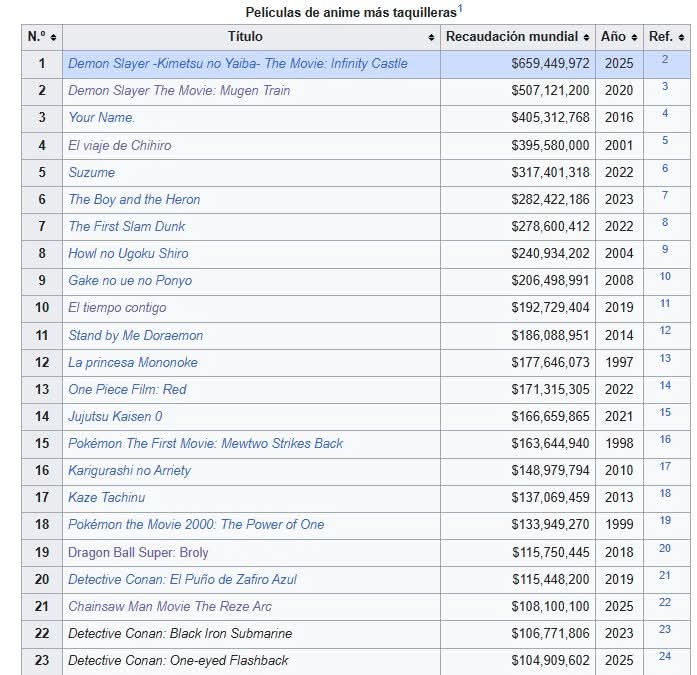Open Pokémon The First Movie link
The image size is (697, 675).
pos(206,443)
